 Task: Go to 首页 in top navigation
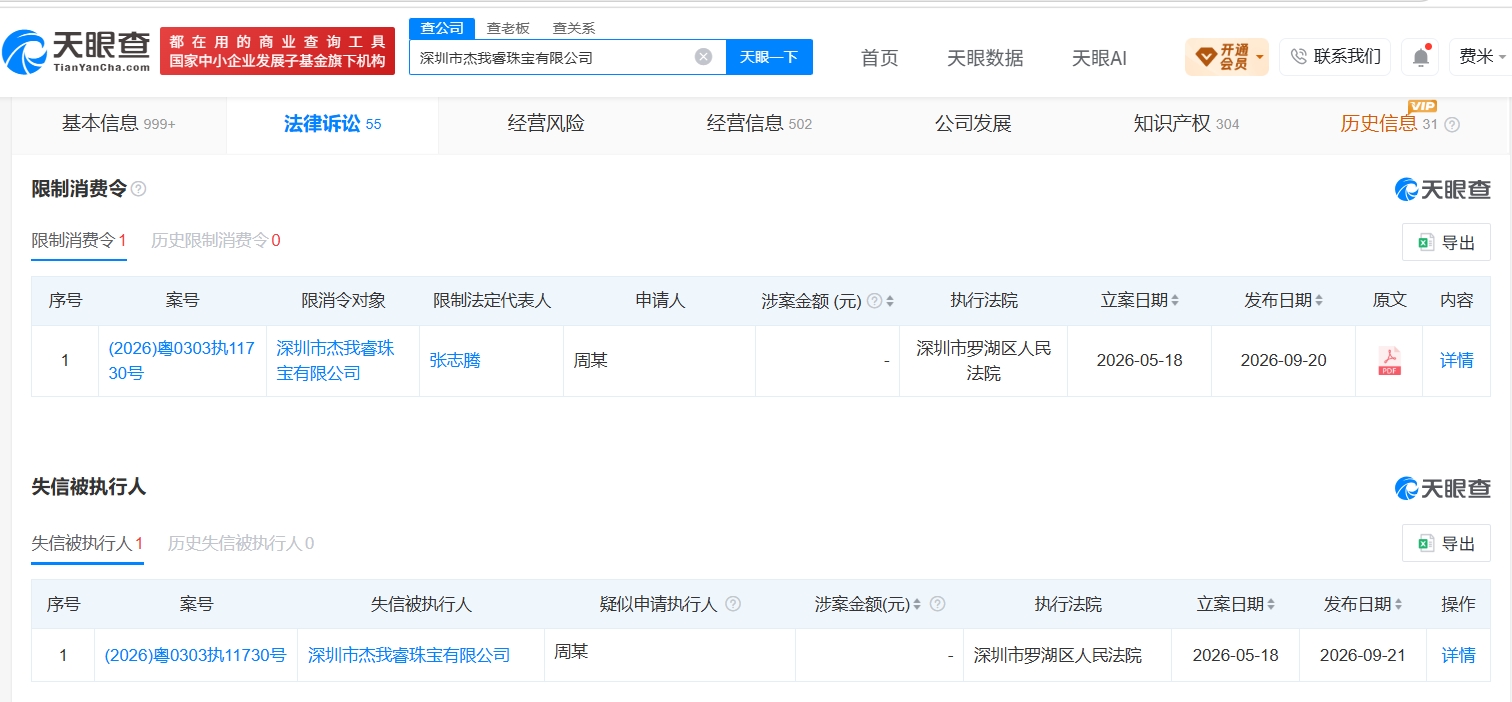880,58
